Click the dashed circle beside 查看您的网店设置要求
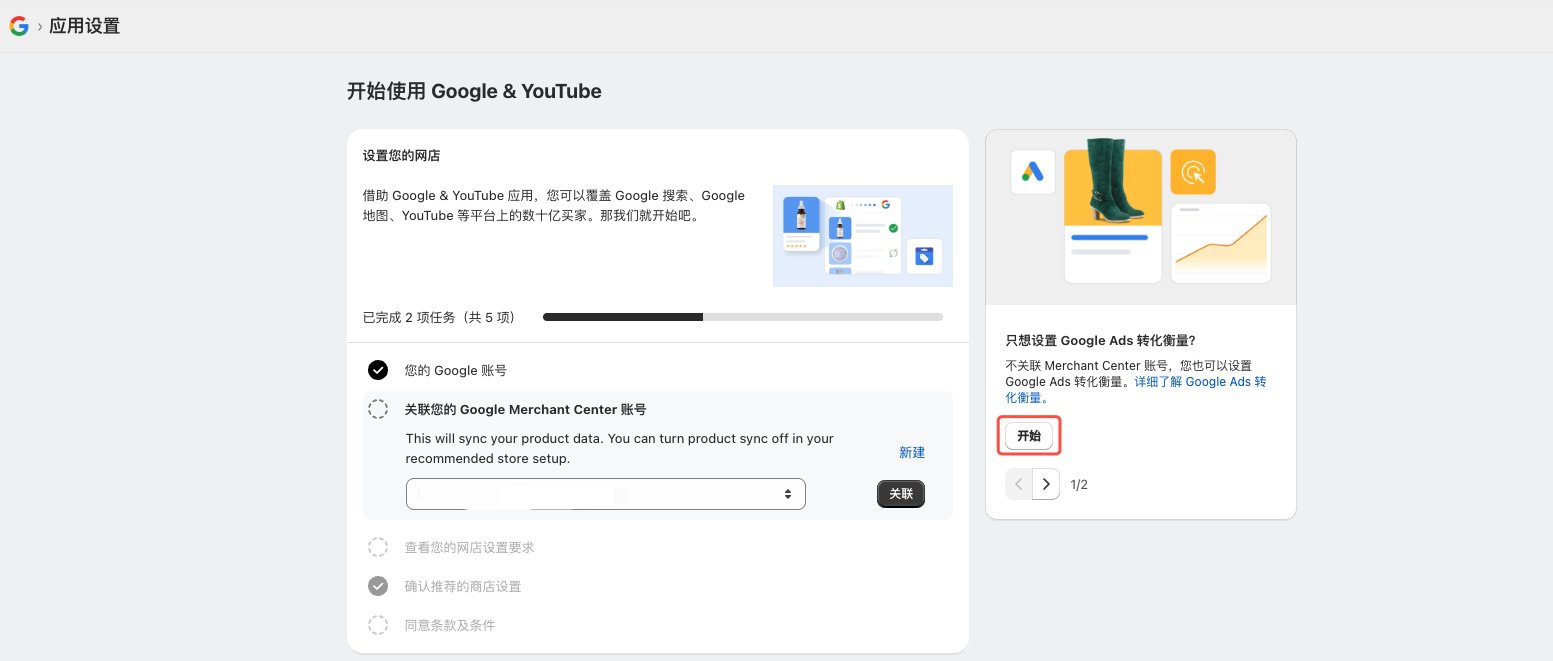1553x661 pixels. pyautogui.click(x=378, y=547)
